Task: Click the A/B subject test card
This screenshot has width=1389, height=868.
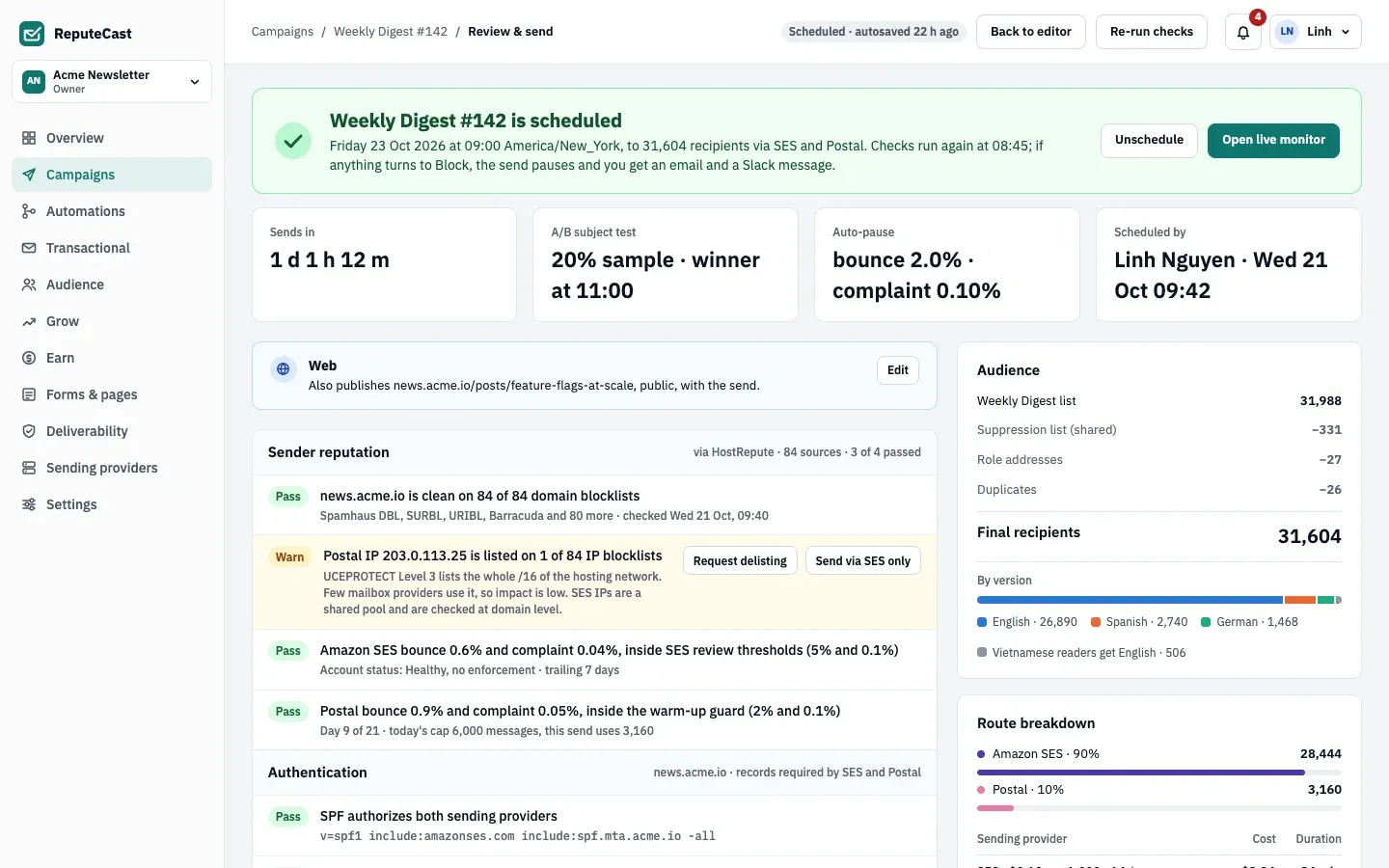Action: 666,264
